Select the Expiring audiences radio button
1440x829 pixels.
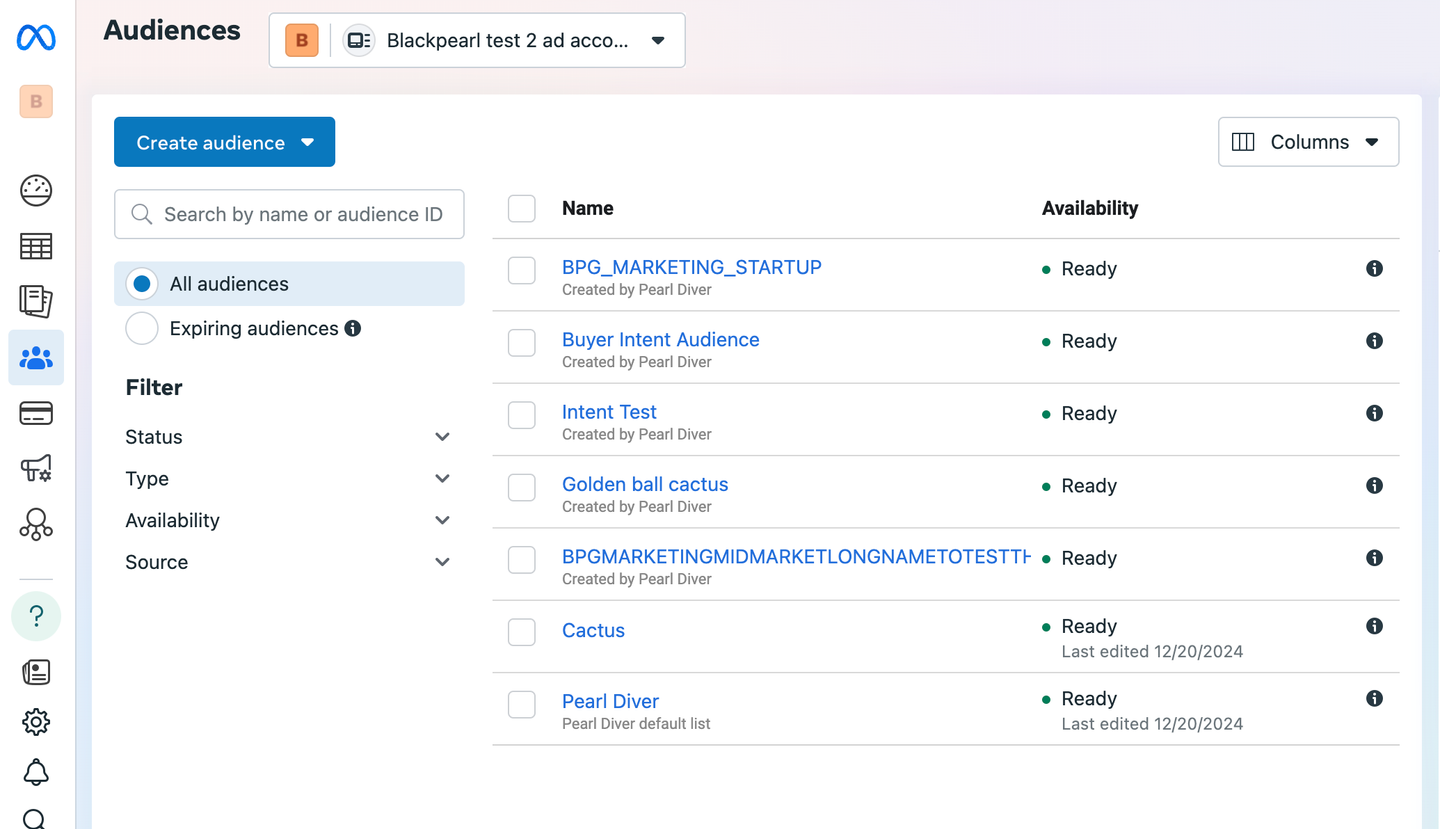142,329
